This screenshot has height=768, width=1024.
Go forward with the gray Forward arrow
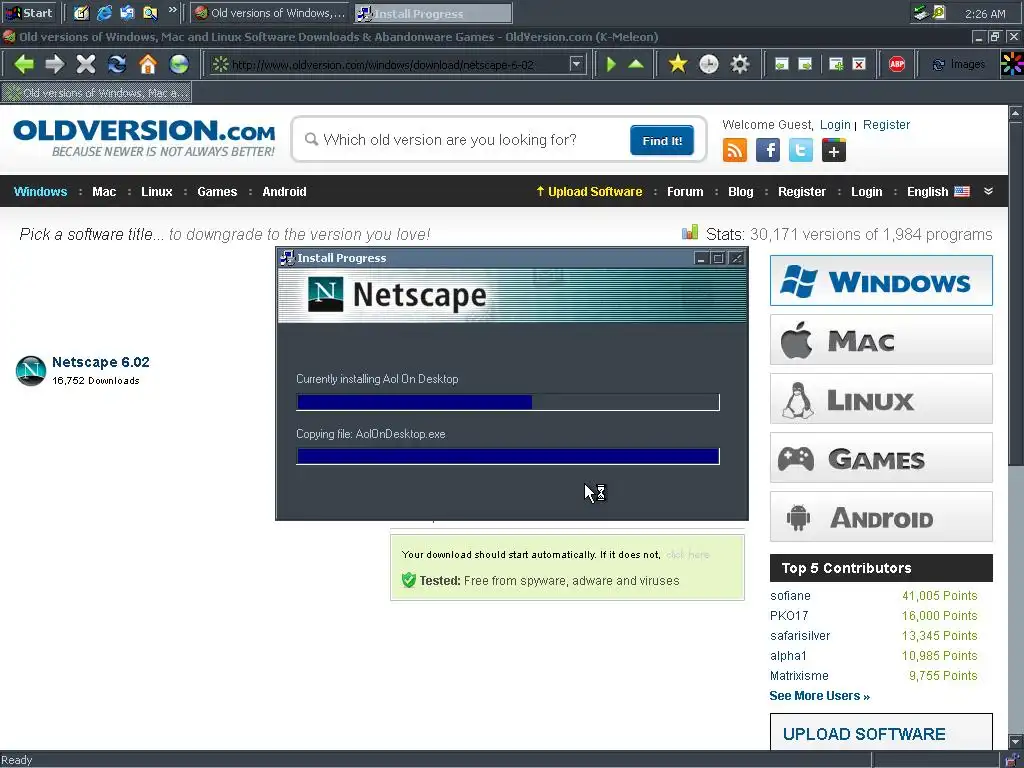point(55,64)
